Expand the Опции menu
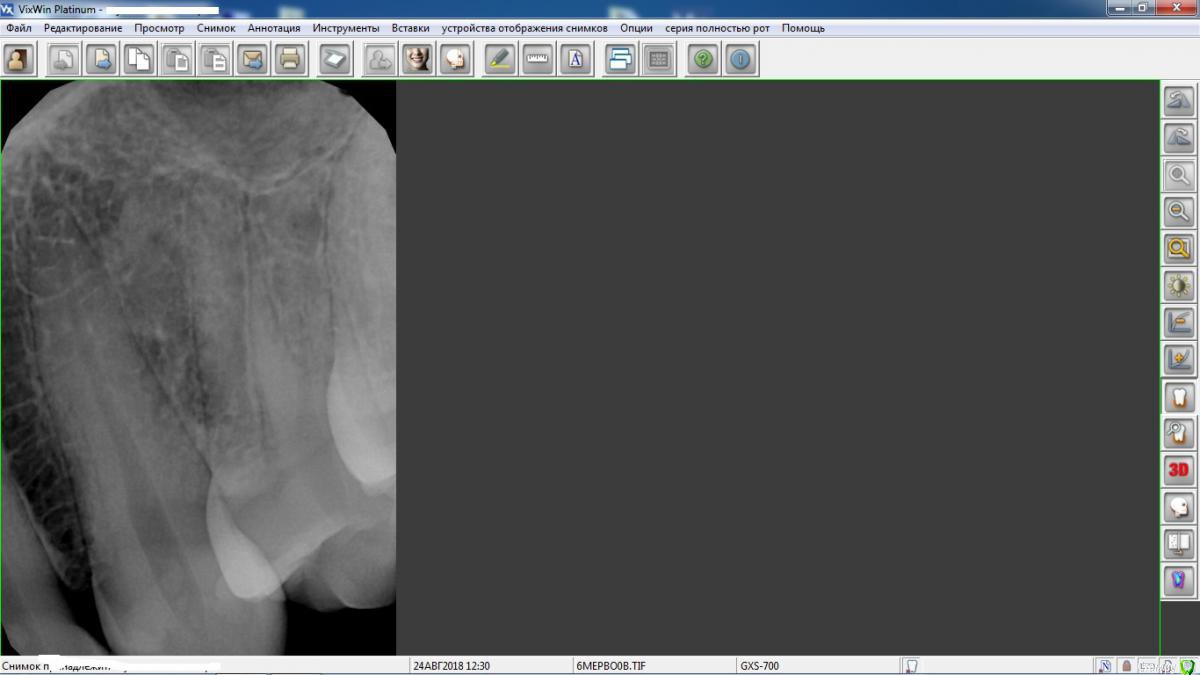Image resolution: width=1200 pixels, height=675 pixels. (636, 28)
